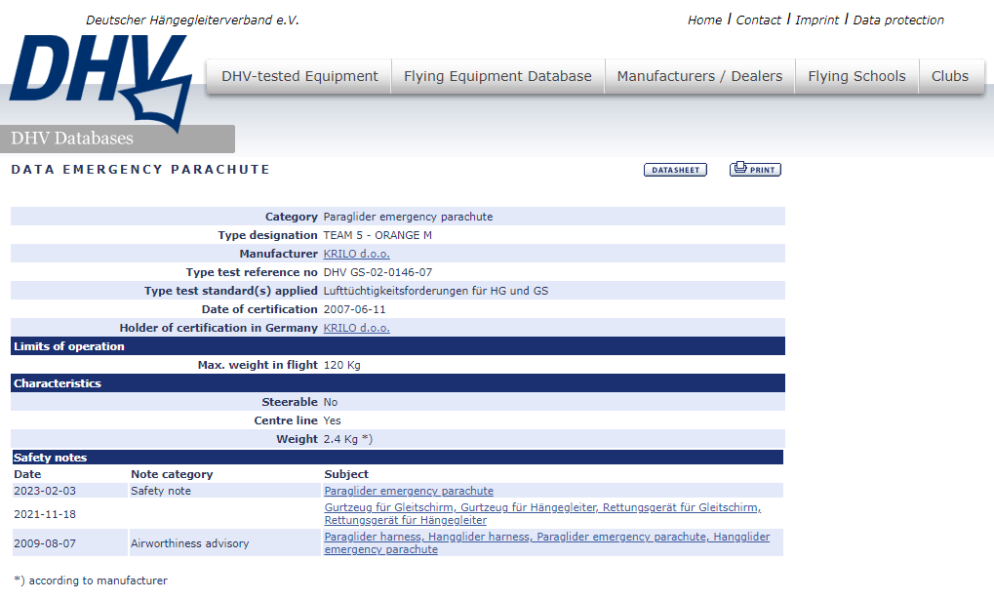This screenshot has height=600, width=994.
Task: Go to the Clubs menu
Action: [x=950, y=77]
